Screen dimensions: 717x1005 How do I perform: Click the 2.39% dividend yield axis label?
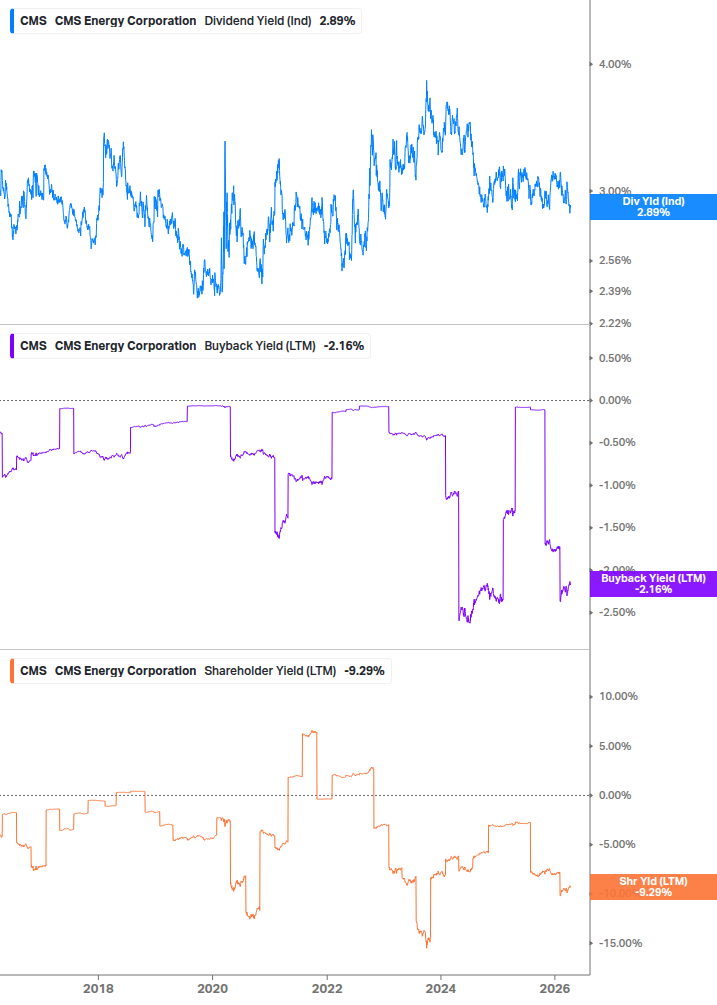[x=615, y=292]
